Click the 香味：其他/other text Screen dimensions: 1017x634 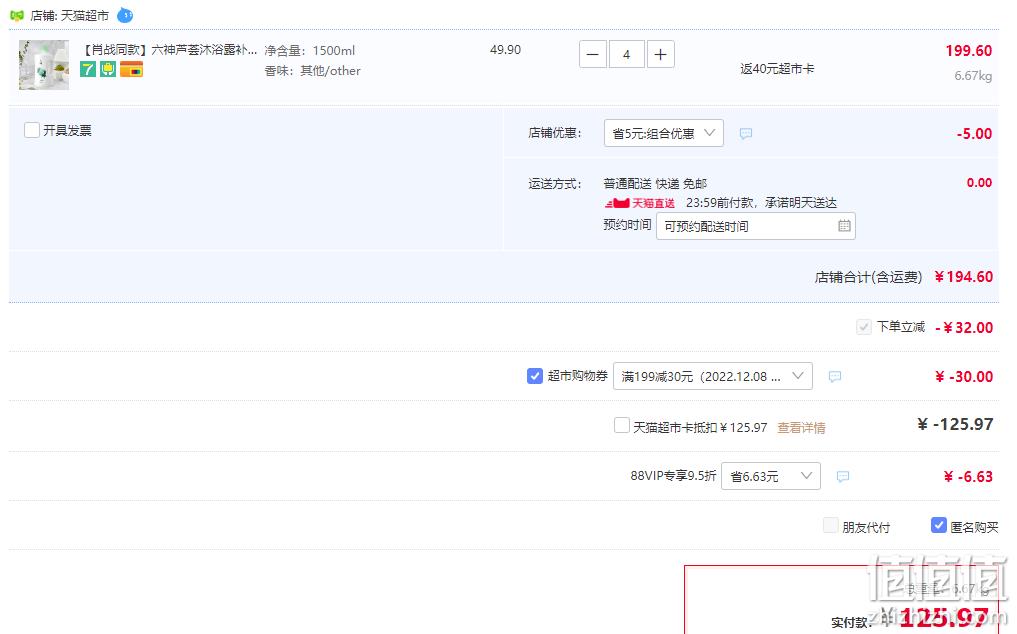[x=313, y=71]
